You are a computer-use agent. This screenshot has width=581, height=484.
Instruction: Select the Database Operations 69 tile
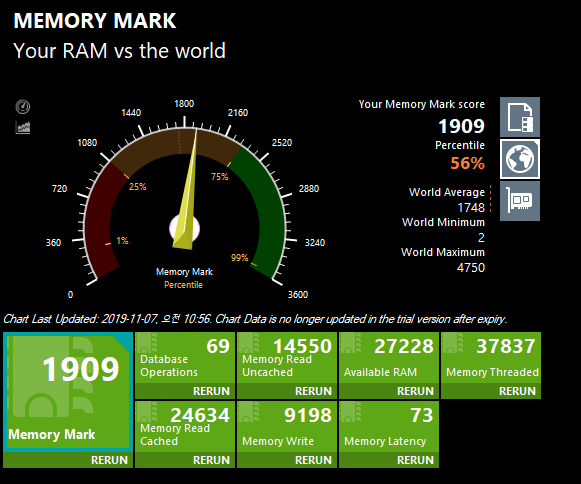click(185, 358)
